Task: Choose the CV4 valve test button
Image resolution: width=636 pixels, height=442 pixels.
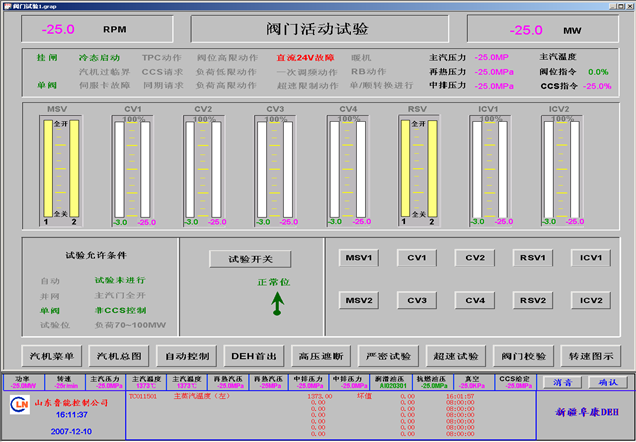Action: tap(475, 300)
